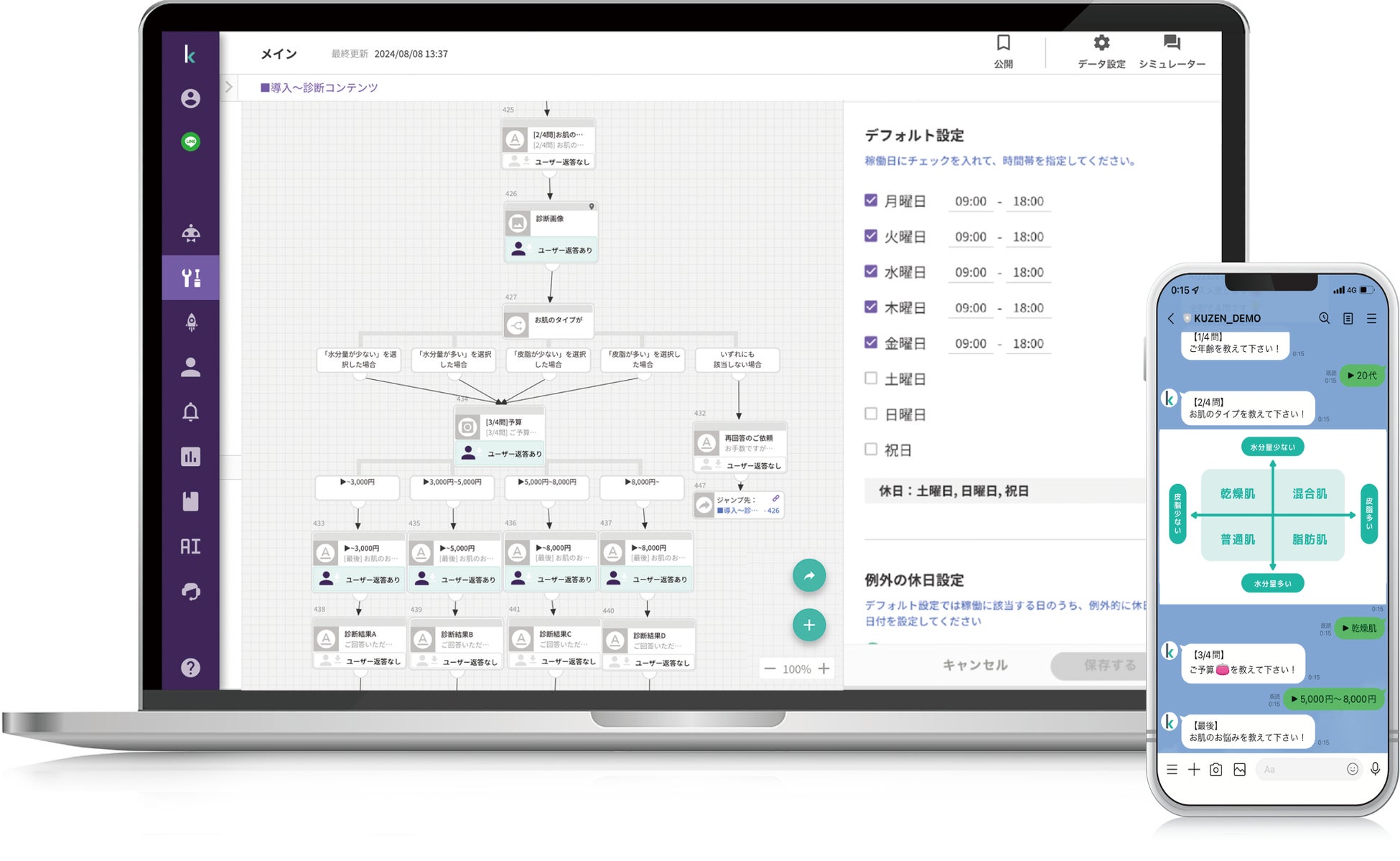Click the 保存する button
Viewport: 1400px width, 861px height.
click(1109, 665)
